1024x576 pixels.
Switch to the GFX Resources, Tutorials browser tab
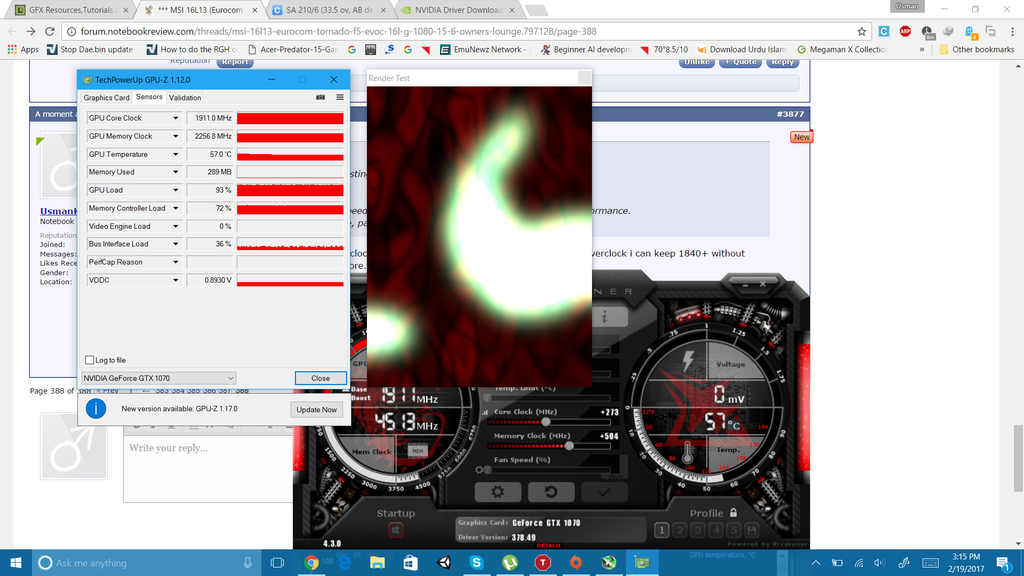click(x=70, y=10)
